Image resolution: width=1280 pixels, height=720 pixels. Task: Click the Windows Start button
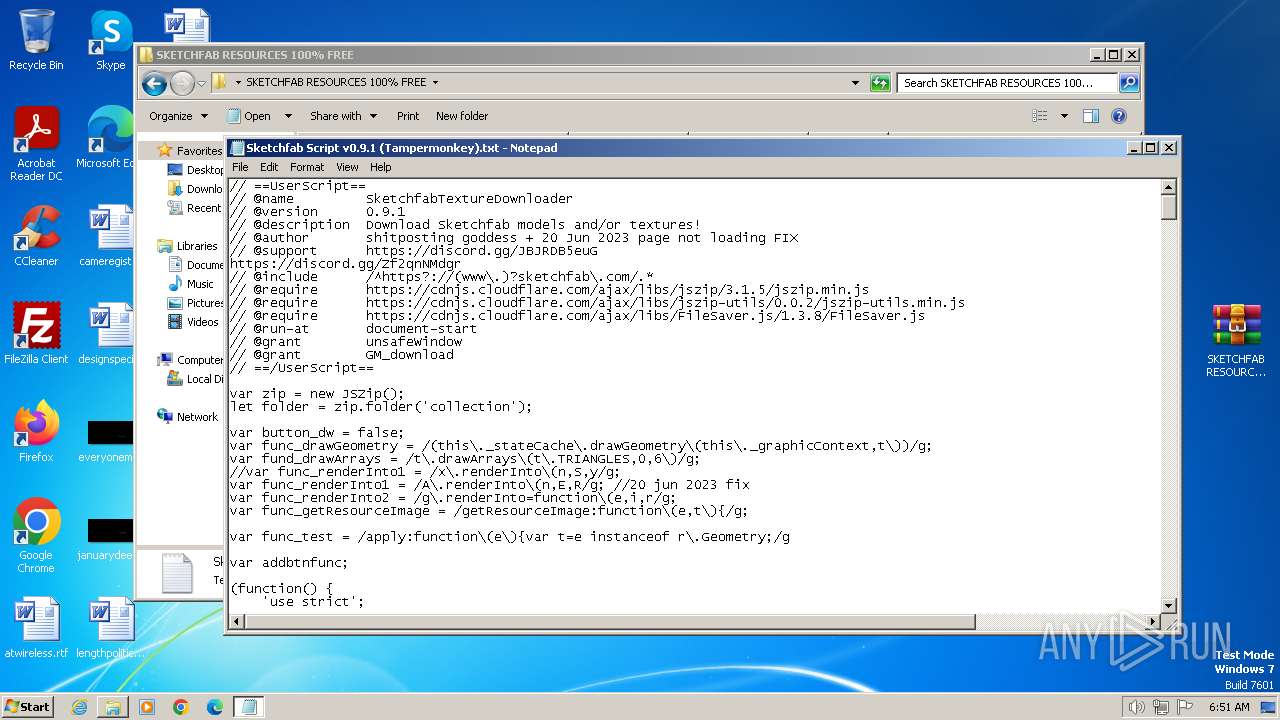pyautogui.click(x=28, y=707)
